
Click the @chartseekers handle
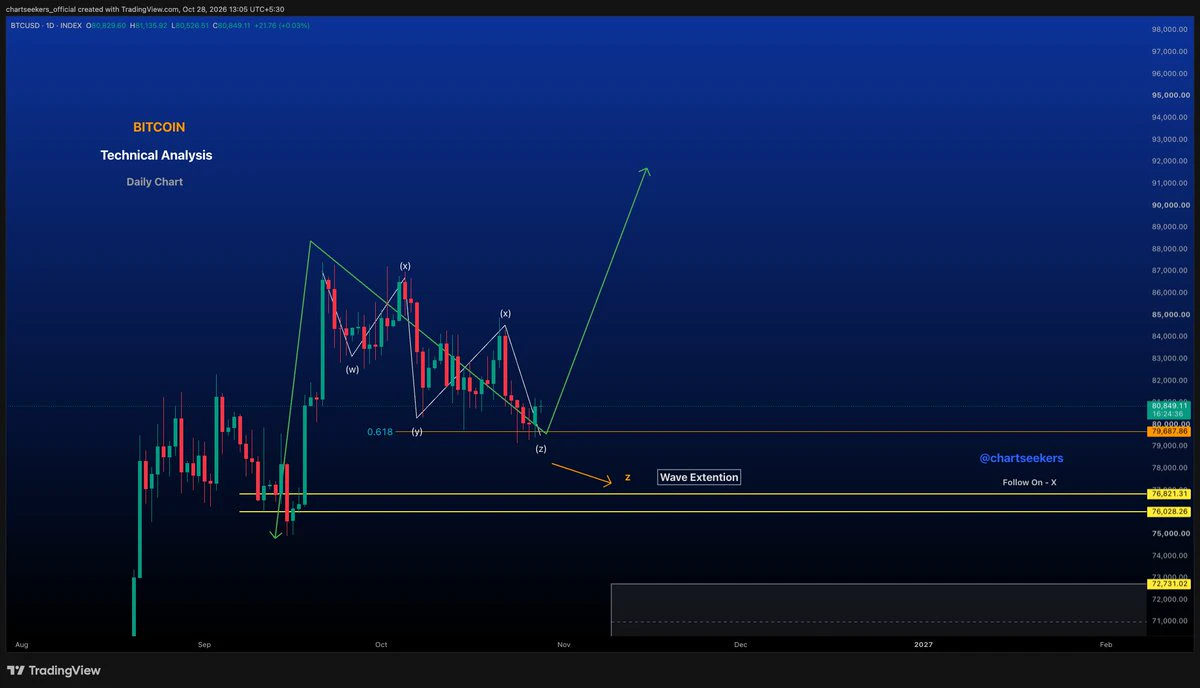(x=1021, y=458)
